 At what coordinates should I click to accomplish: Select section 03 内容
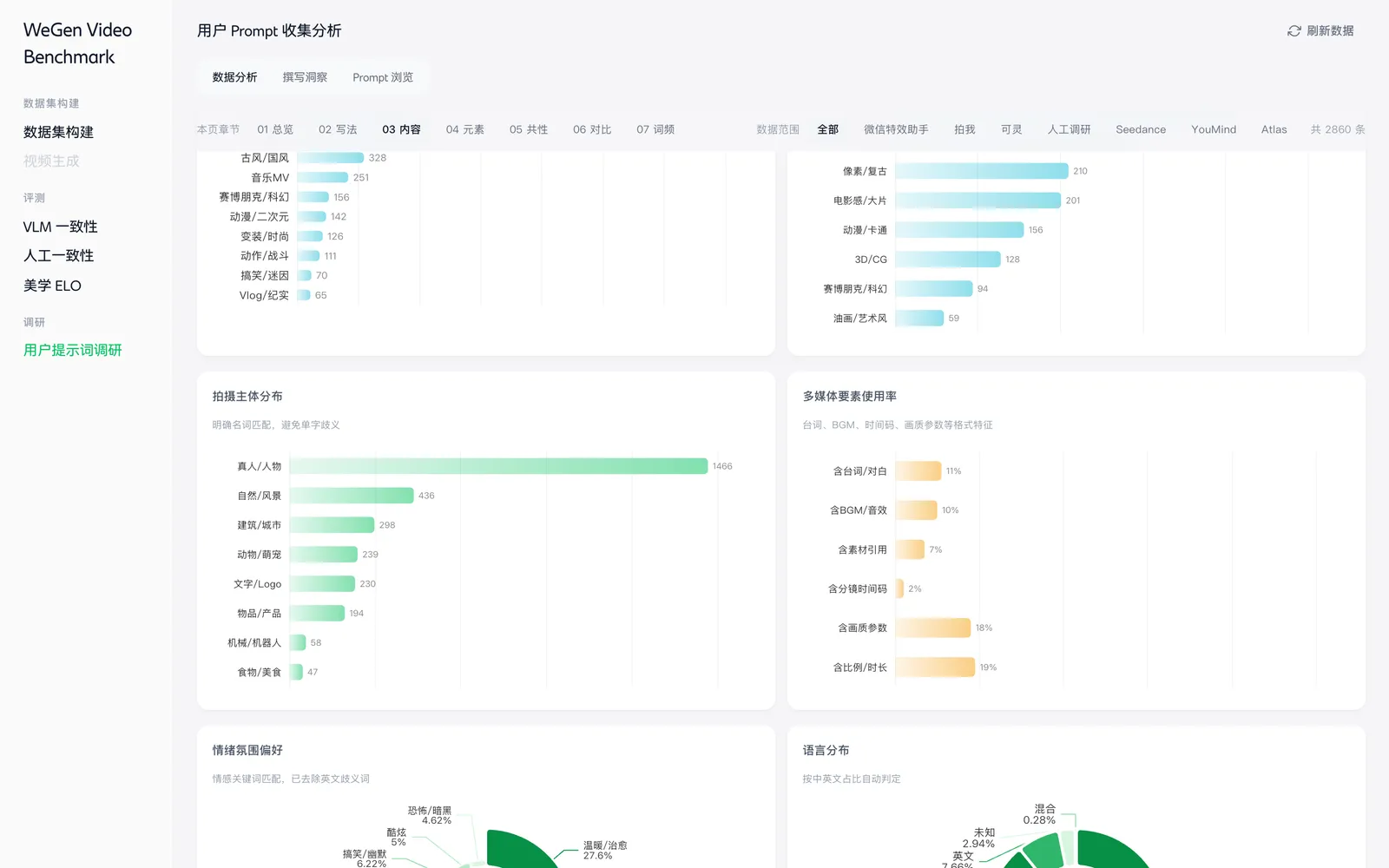(401, 129)
